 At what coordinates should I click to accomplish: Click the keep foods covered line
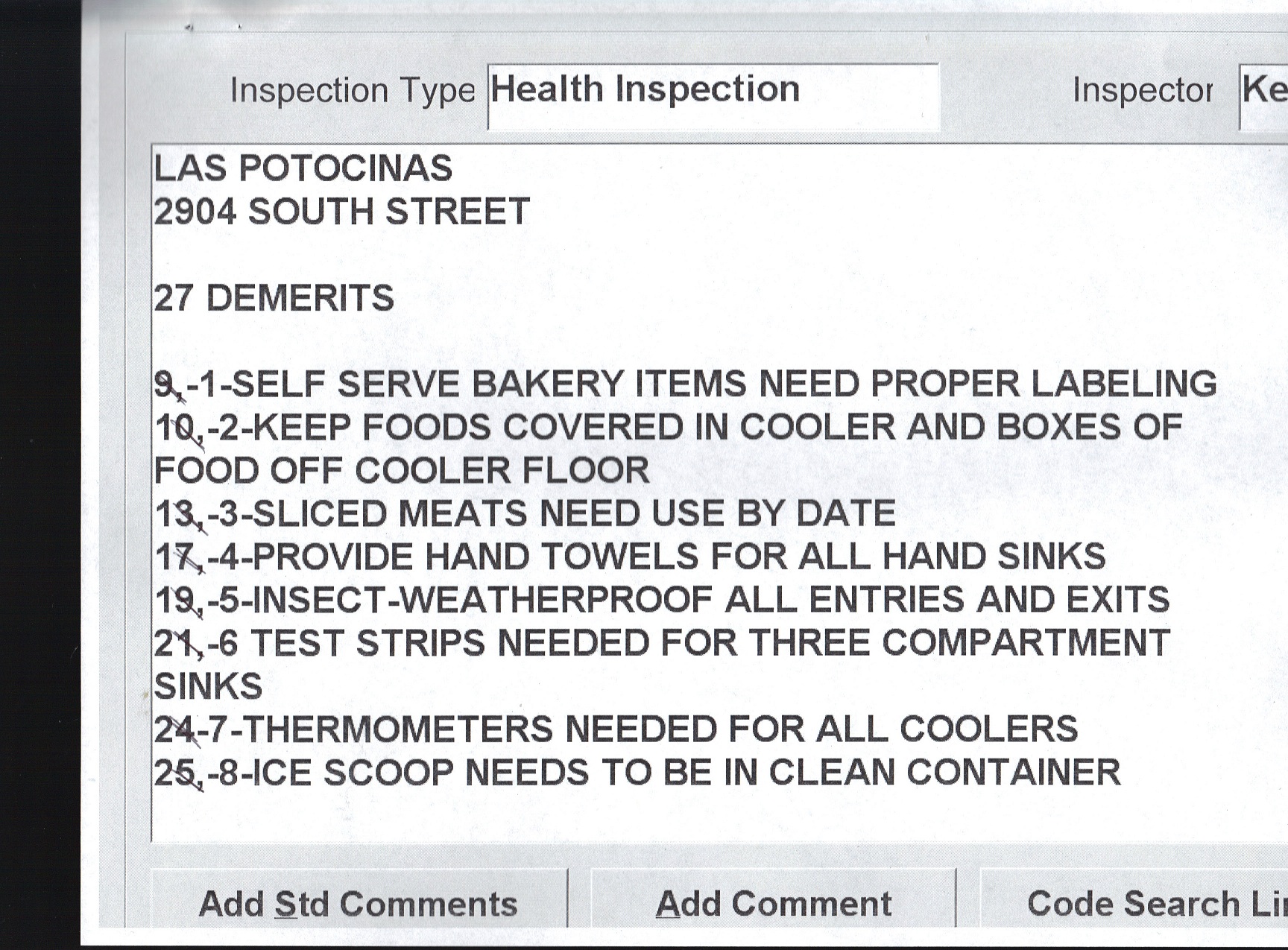pos(669,428)
